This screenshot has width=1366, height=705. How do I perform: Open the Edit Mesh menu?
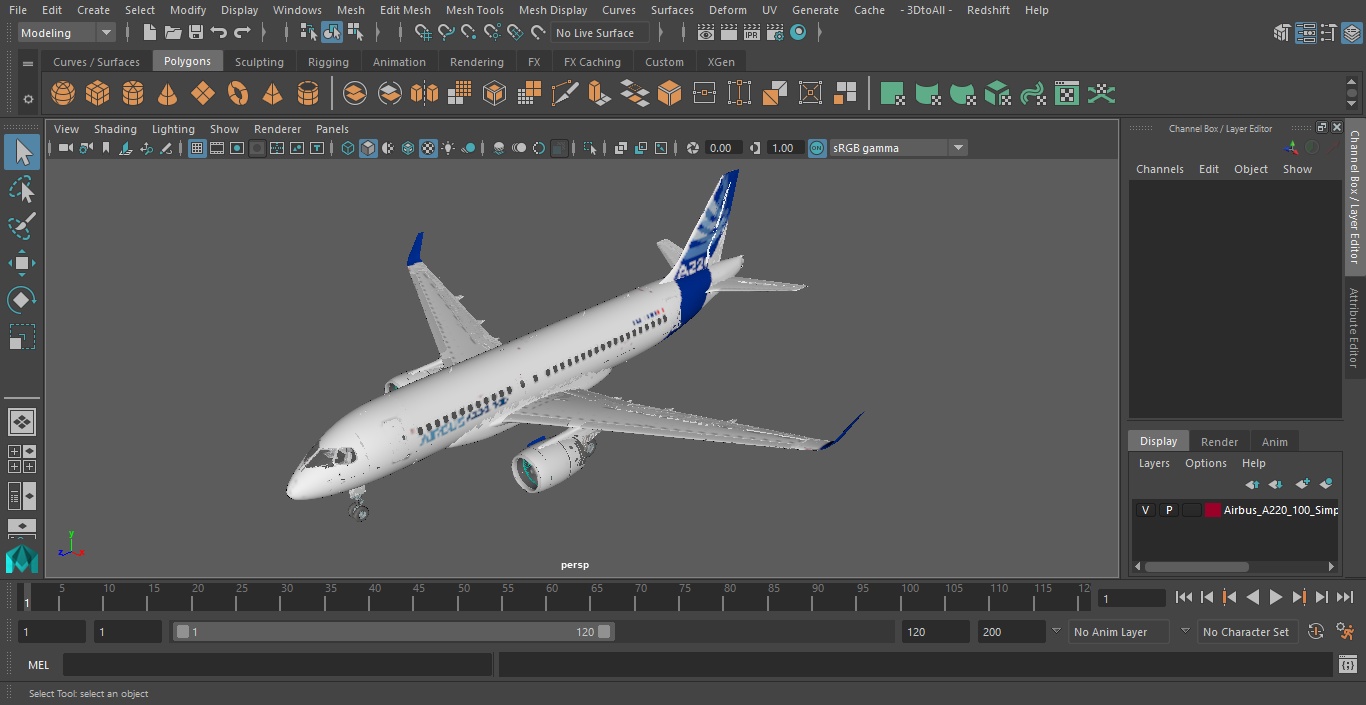click(x=405, y=10)
